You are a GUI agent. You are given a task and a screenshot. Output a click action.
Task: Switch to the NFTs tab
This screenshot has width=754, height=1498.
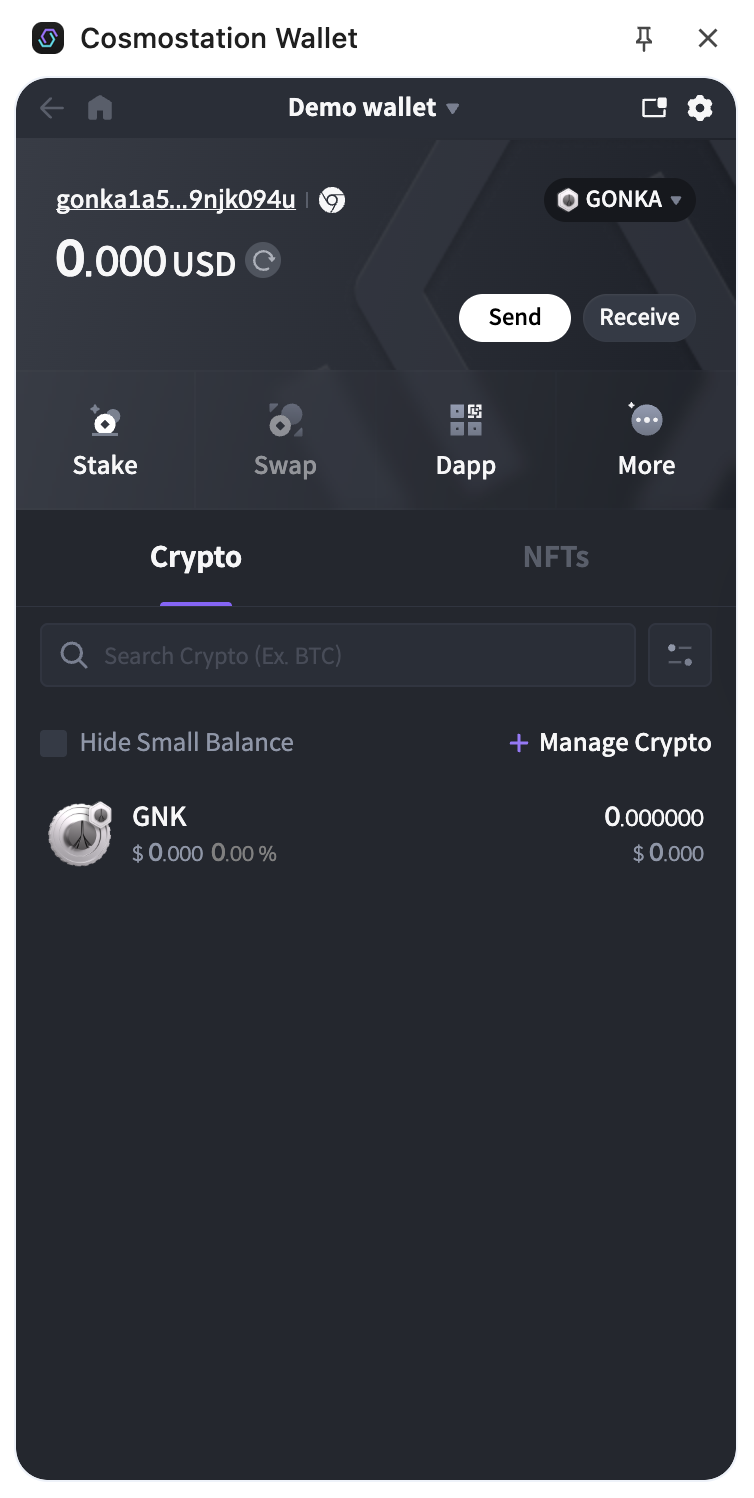(556, 557)
